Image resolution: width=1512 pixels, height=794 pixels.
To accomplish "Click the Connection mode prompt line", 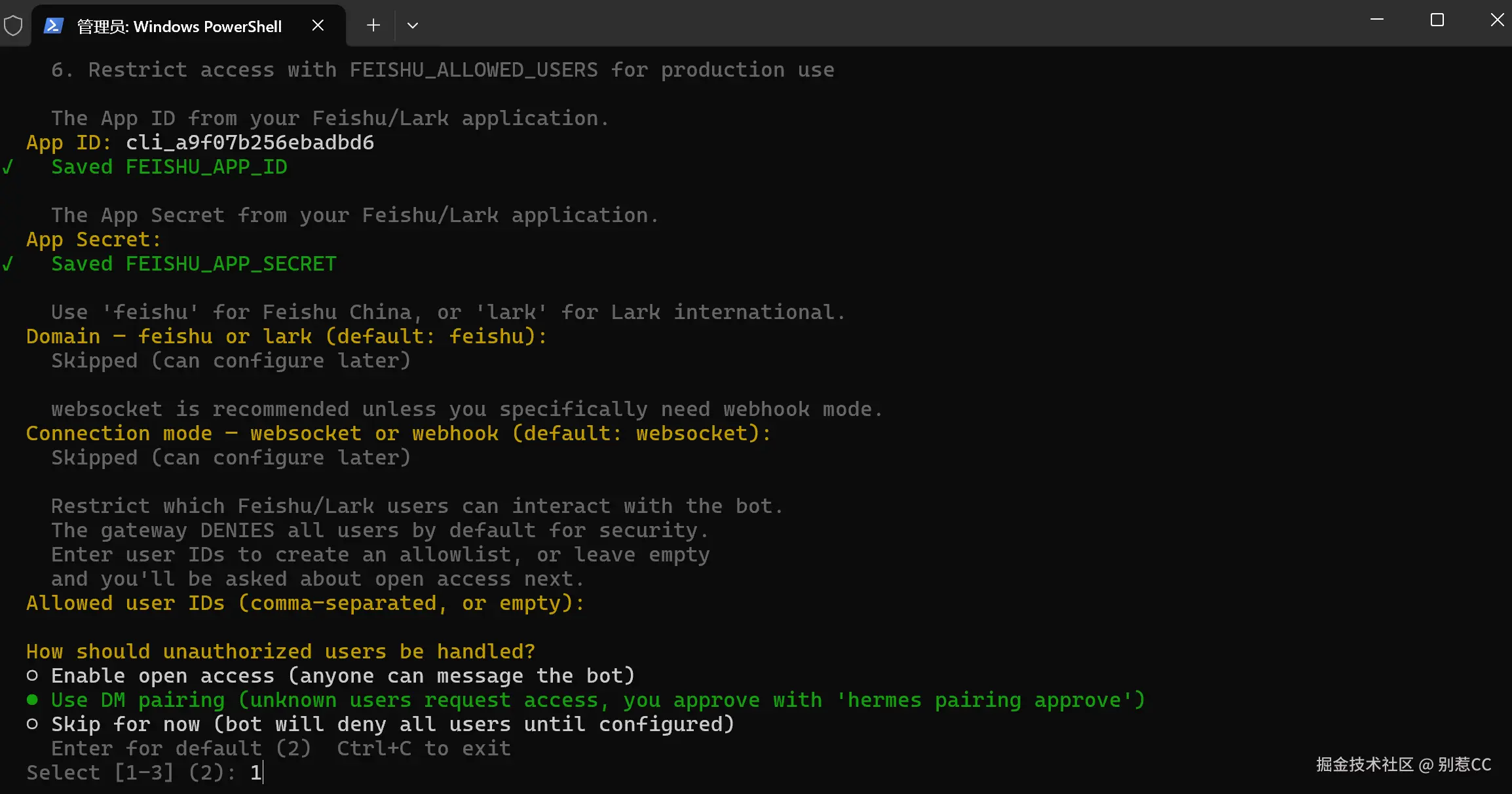I will tap(398, 433).
